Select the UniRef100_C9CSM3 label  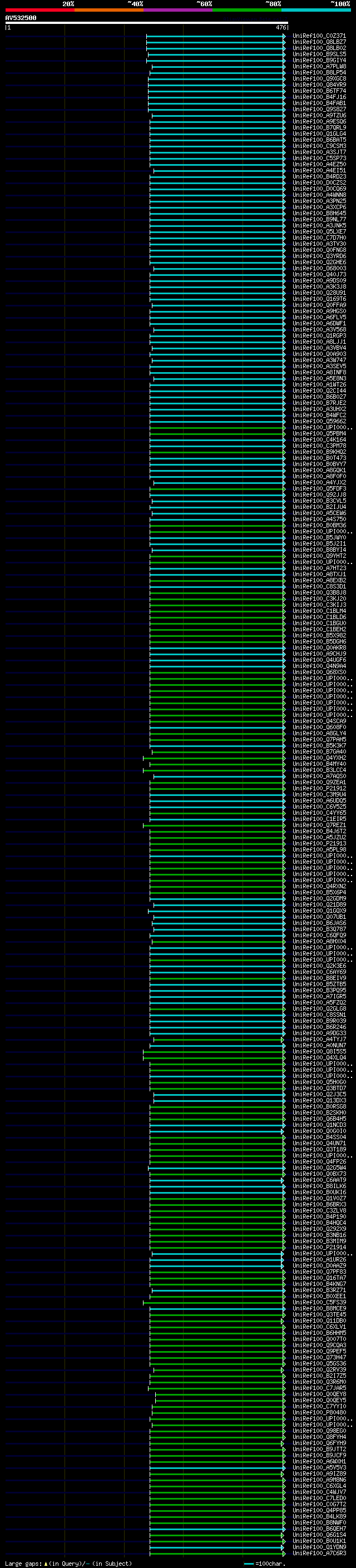[319, 146]
